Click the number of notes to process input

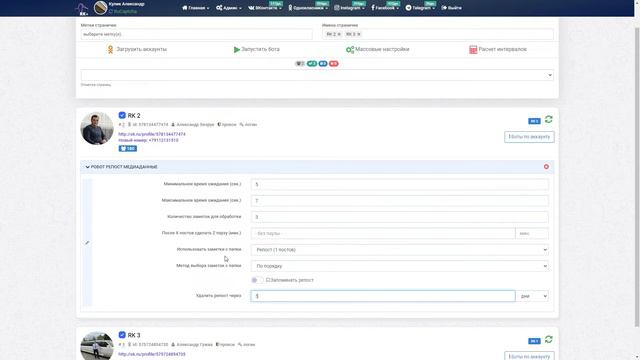400,217
